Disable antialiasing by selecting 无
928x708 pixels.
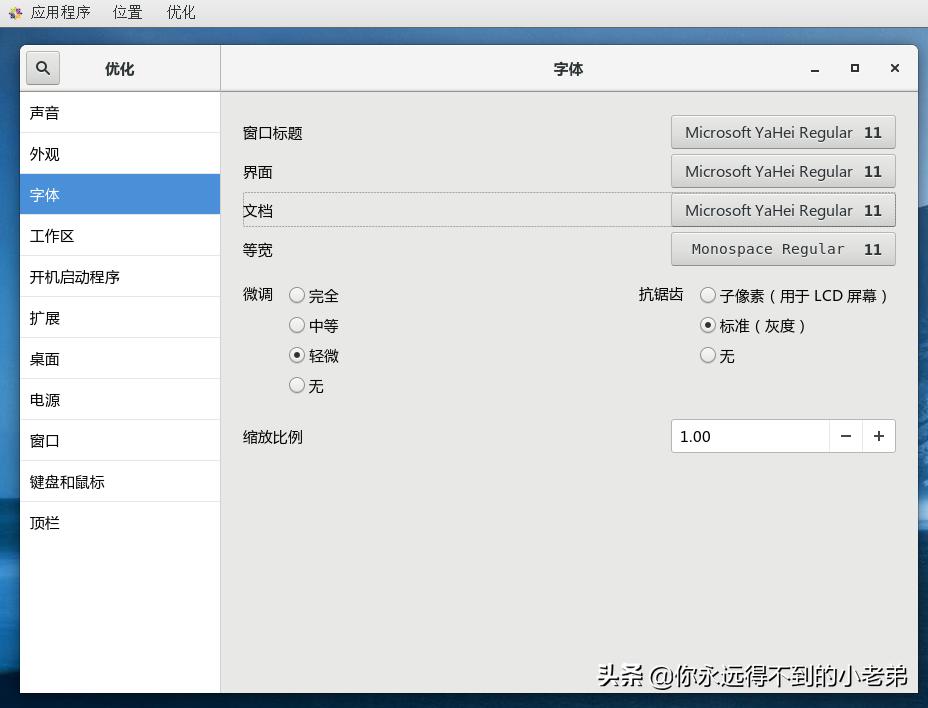[x=708, y=355]
